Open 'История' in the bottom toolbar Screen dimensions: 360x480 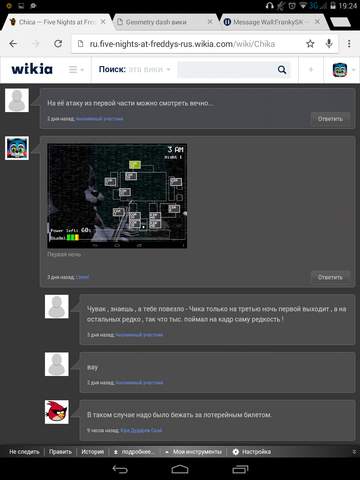click(93, 452)
